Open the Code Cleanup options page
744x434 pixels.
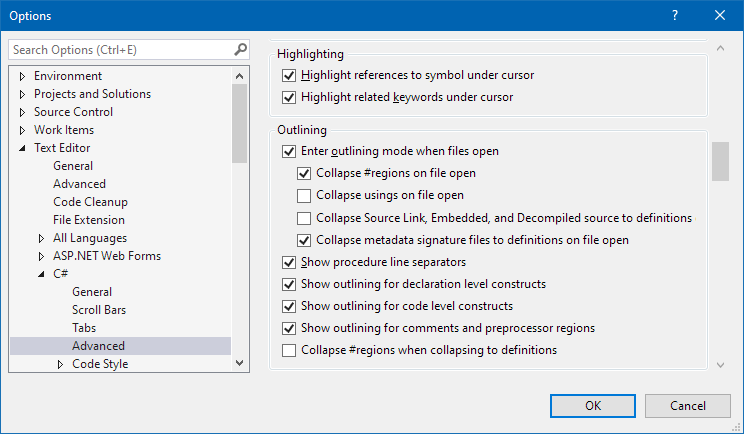[x=90, y=202]
